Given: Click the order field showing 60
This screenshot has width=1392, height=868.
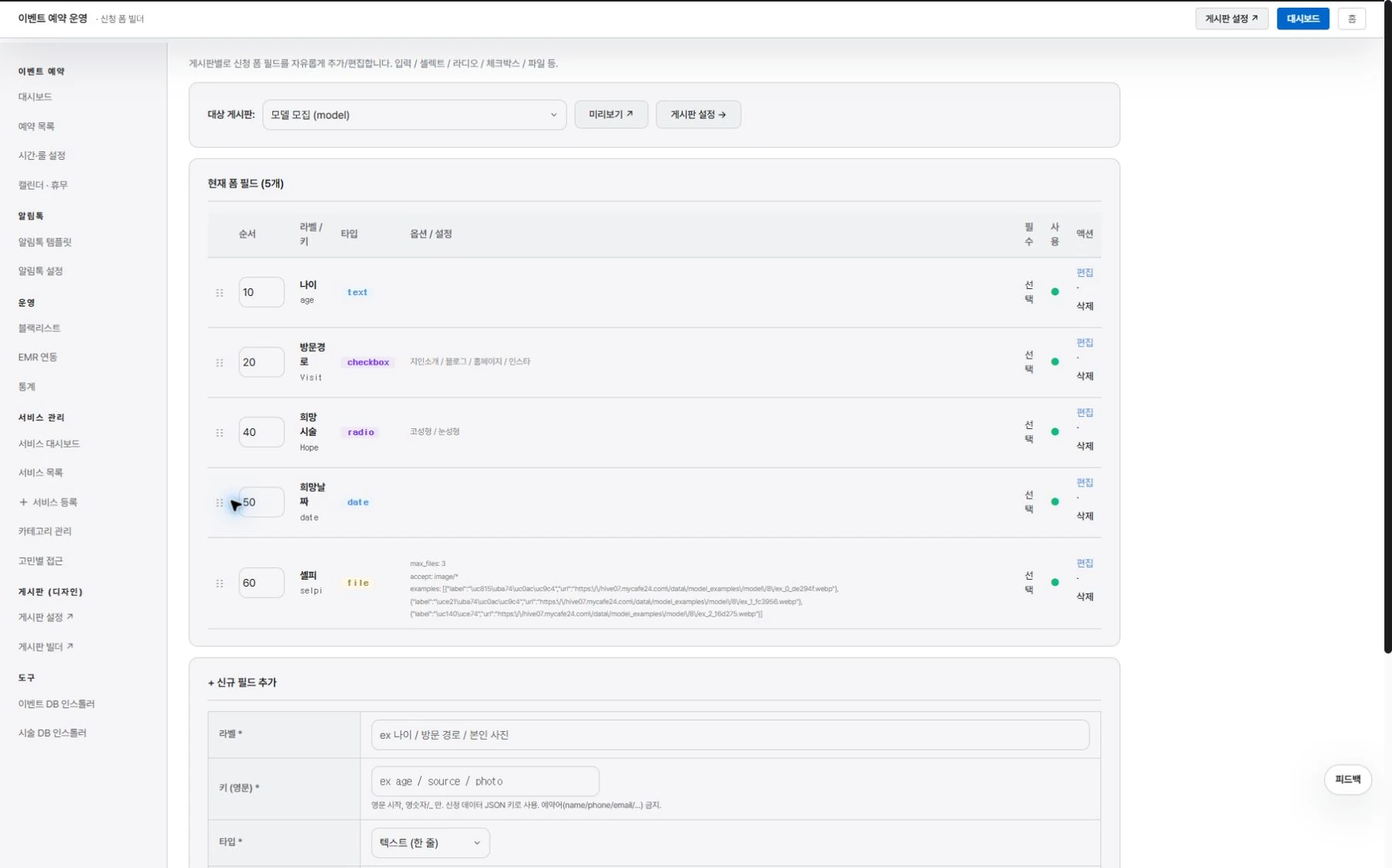Looking at the screenshot, I should (261, 583).
